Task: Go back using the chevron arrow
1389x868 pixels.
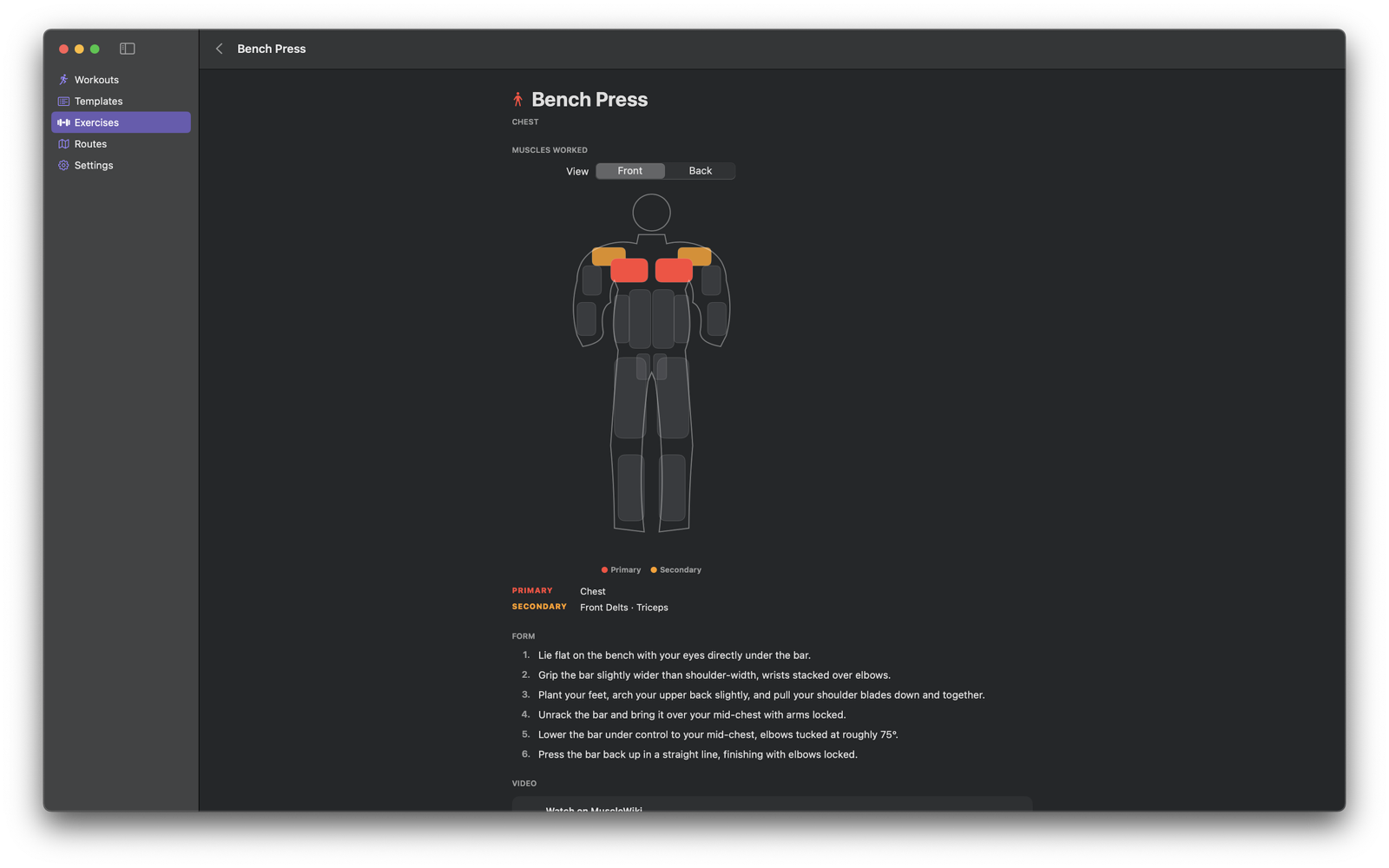Action: 220,49
